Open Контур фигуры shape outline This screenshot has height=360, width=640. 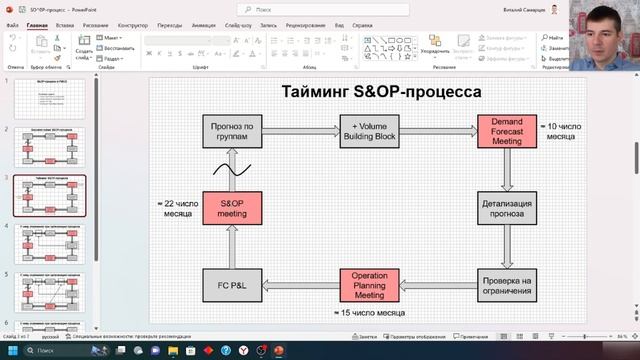[501, 48]
